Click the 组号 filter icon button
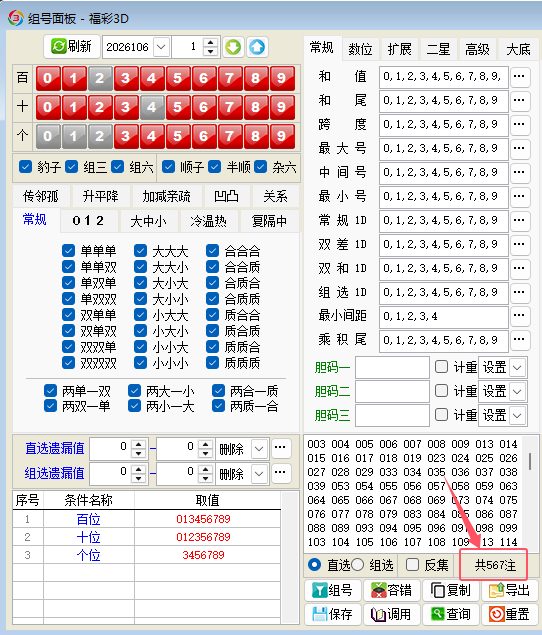 click(332, 590)
